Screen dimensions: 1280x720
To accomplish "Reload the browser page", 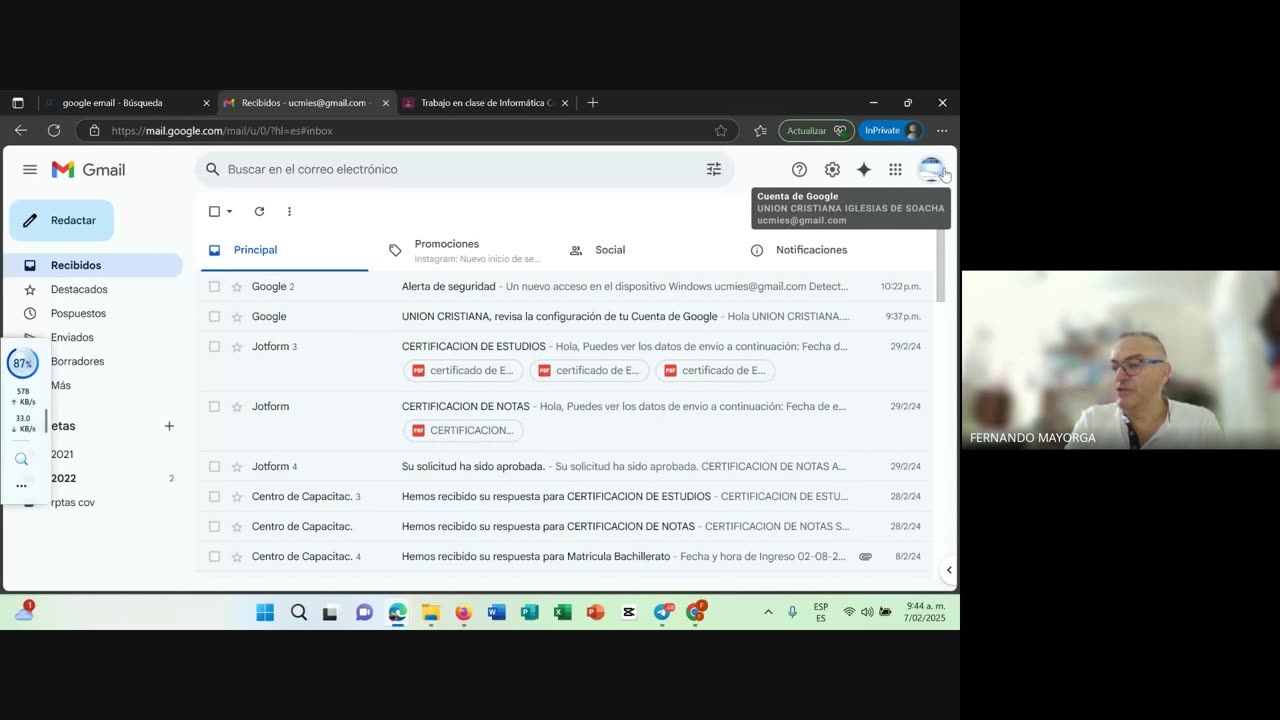I will click(54, 130).
